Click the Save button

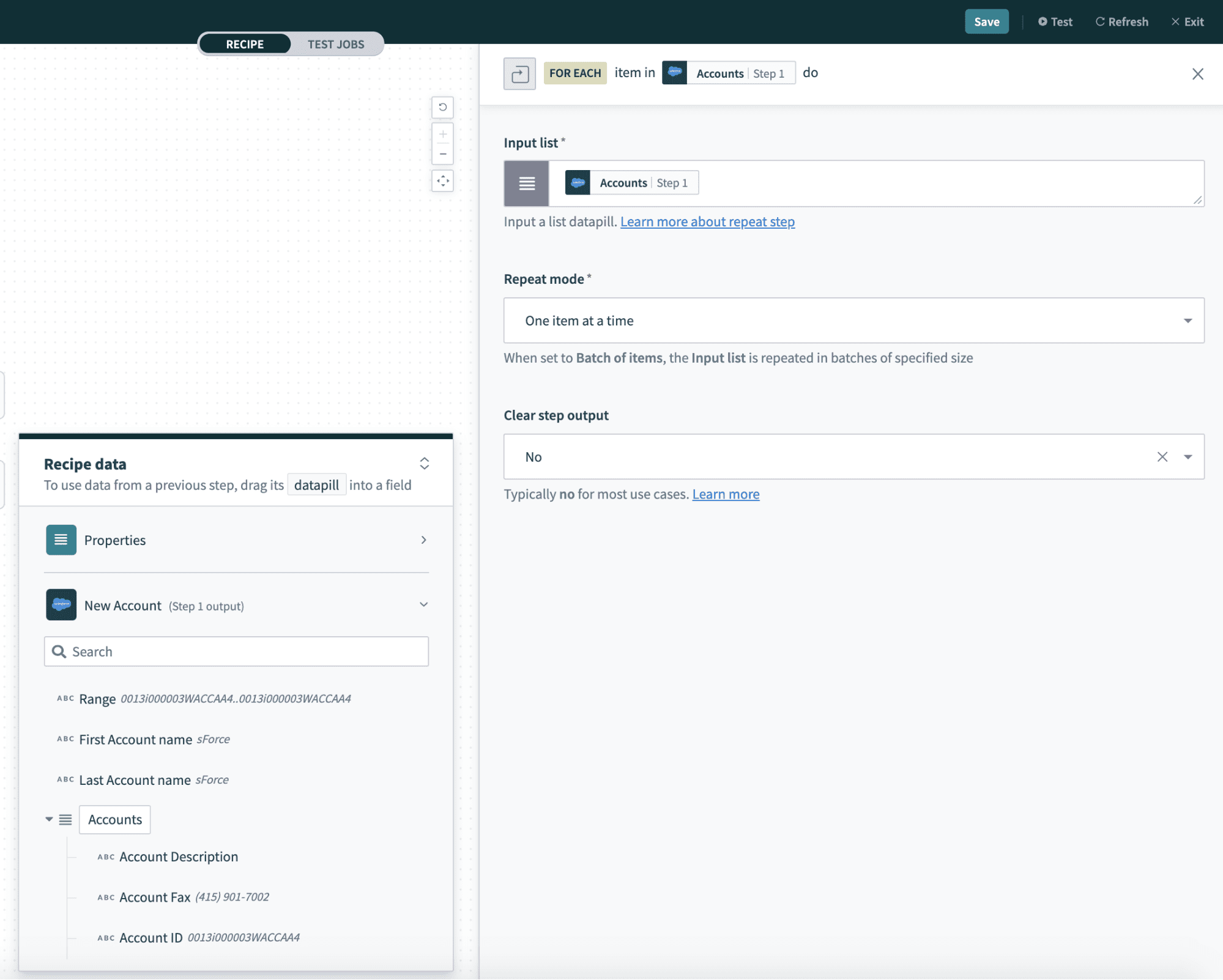(x=986, y=22)
